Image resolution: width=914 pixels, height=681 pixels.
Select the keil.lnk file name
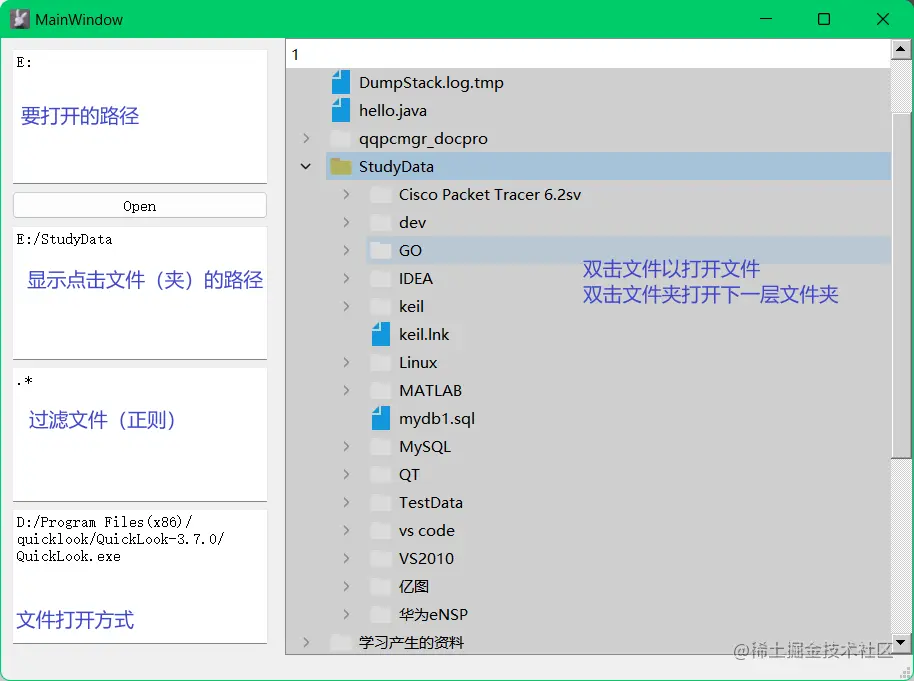click(424, 335)
